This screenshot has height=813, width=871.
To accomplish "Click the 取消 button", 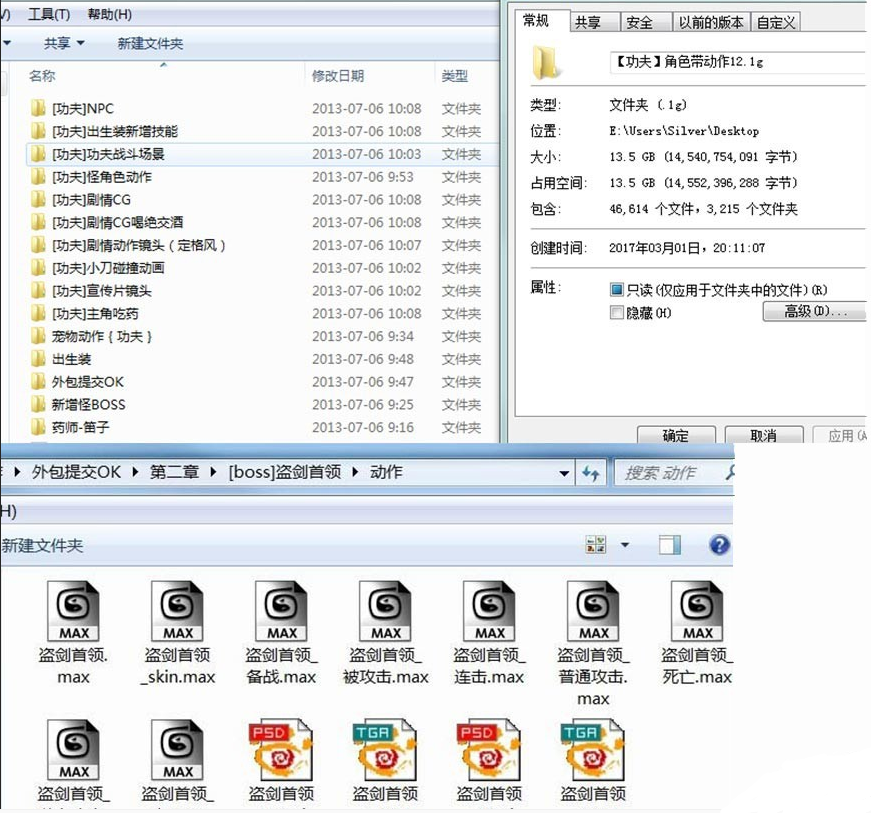I will (764, 435).
